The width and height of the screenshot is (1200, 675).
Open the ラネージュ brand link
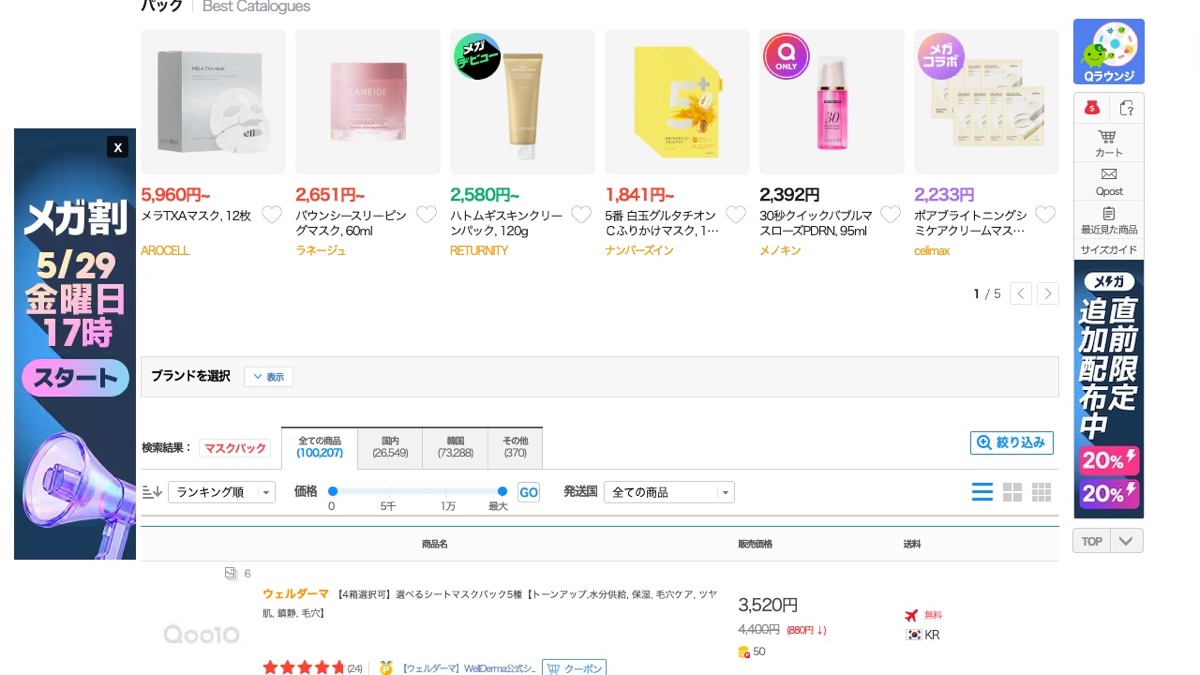click(x=320, y=251)
